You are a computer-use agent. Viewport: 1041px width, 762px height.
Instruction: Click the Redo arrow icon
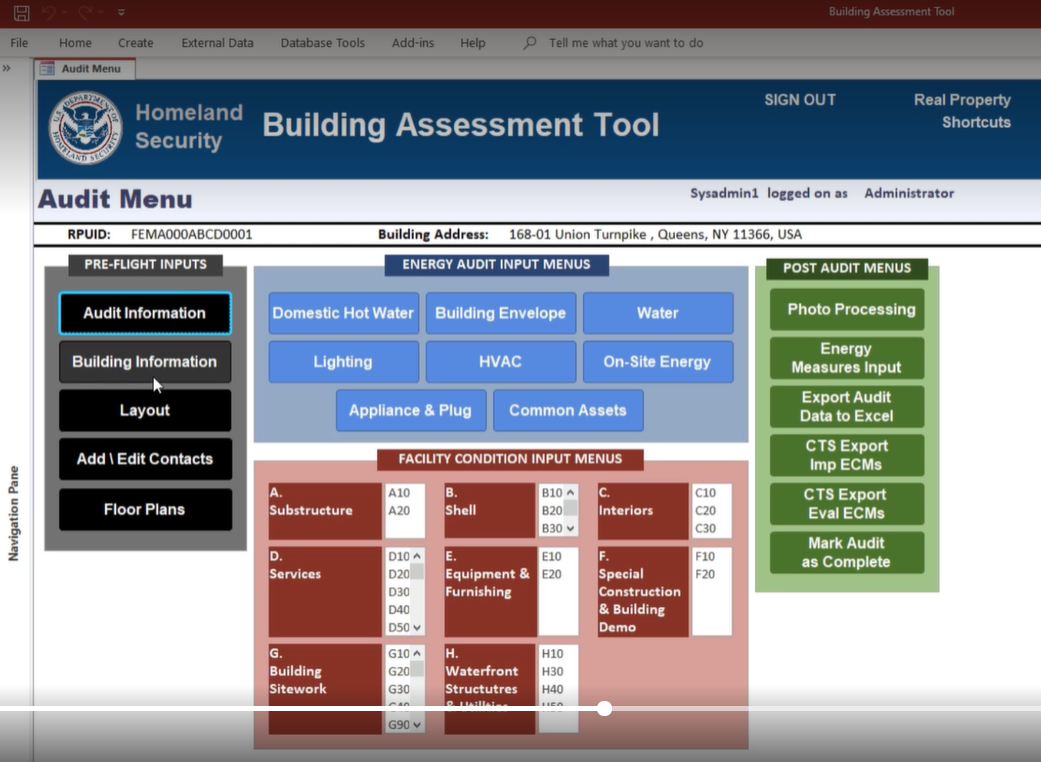pyautogui.click(x=85, y=12)
